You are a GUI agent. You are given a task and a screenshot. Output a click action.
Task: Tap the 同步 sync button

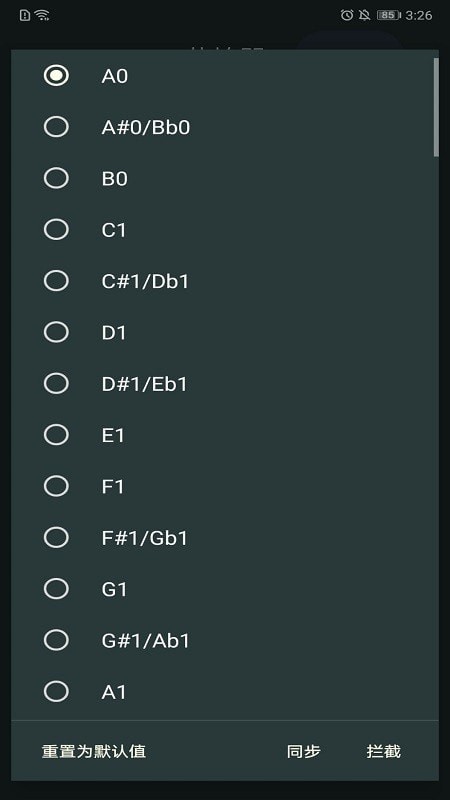[x=304, y=751]
